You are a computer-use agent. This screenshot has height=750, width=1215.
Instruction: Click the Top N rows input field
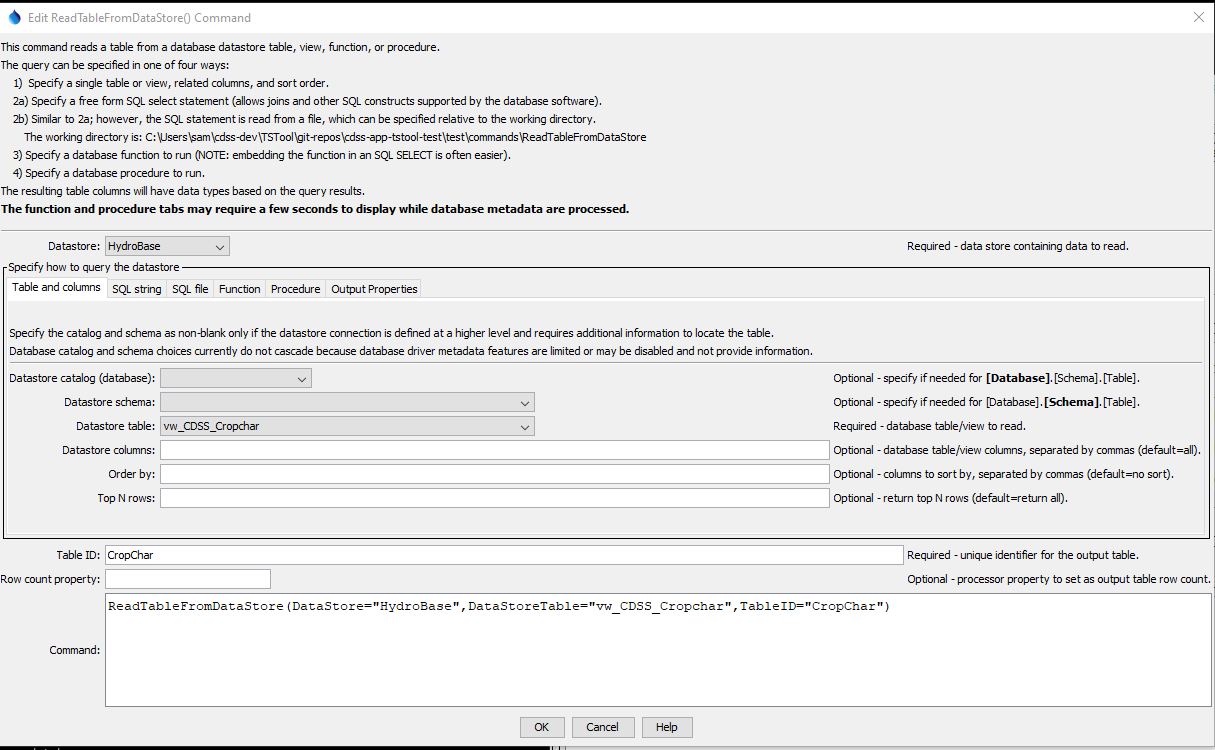coord(495,498)
